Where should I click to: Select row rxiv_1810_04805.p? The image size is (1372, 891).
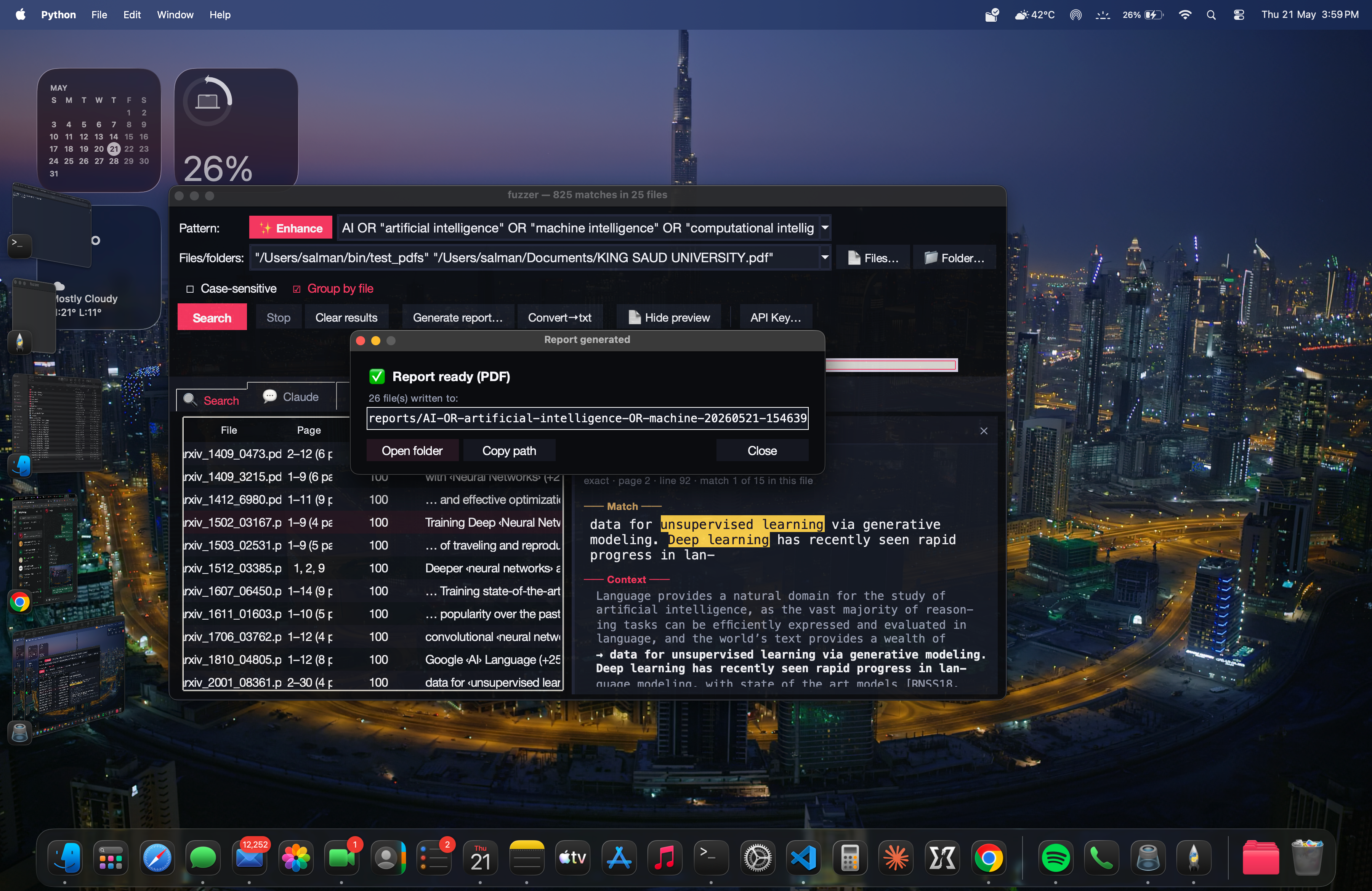tap(372, 659)
